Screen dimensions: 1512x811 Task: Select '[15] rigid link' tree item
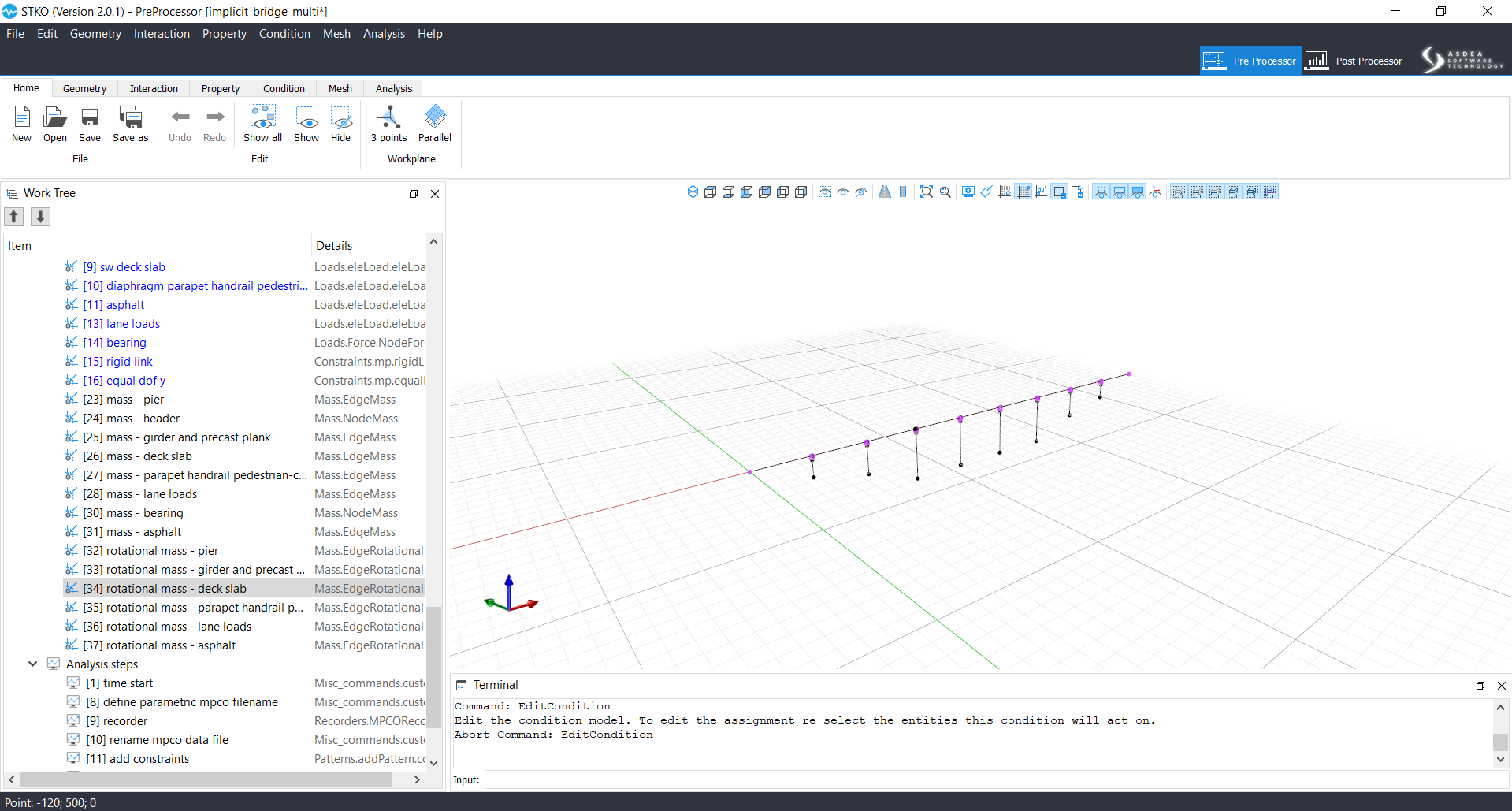118,362
